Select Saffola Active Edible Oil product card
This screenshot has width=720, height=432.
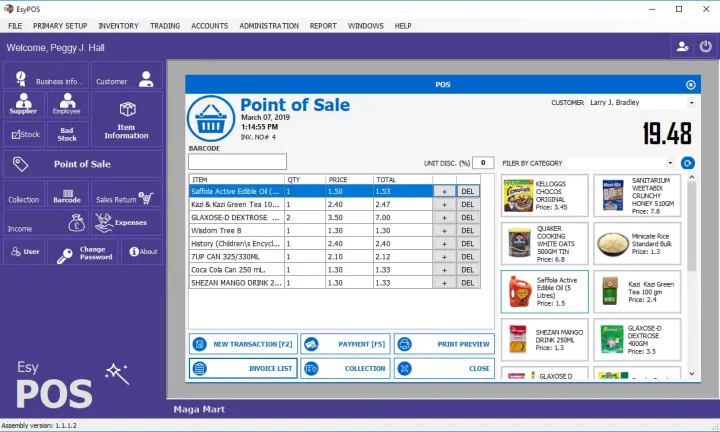545,292
